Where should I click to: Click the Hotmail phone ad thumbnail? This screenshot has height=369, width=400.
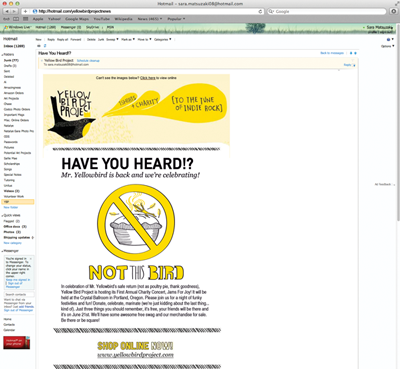coord(17,343)
